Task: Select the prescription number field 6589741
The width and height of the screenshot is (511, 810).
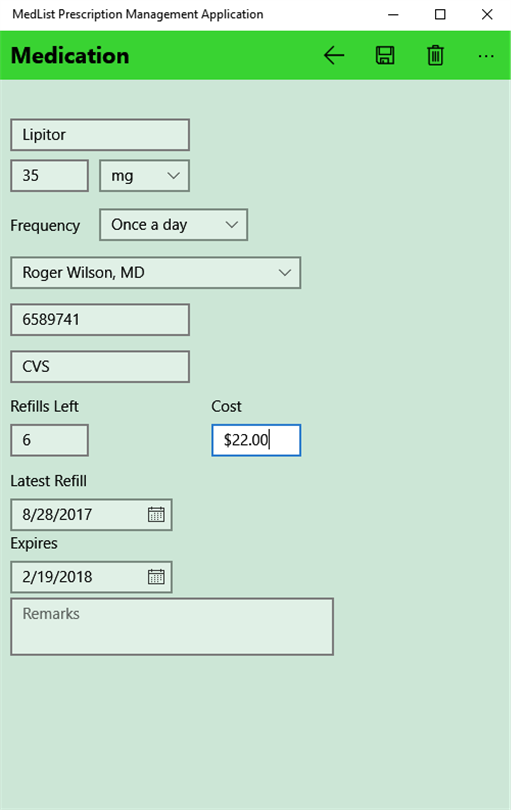Action: [100, 320]
